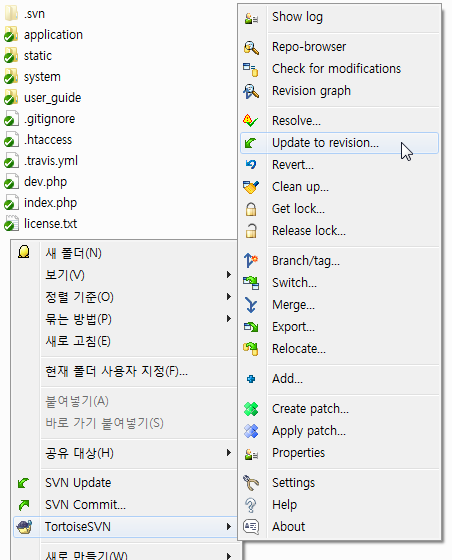Select the static folder
This screenshot has height=560, width=452.
(x=28, y=56)
